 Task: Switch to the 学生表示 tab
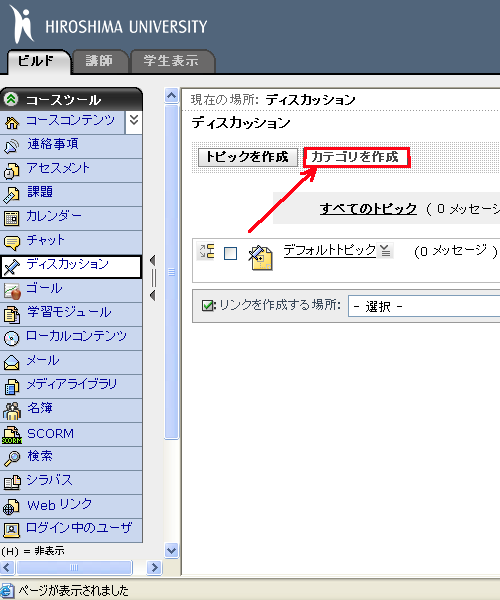point(171,61)
